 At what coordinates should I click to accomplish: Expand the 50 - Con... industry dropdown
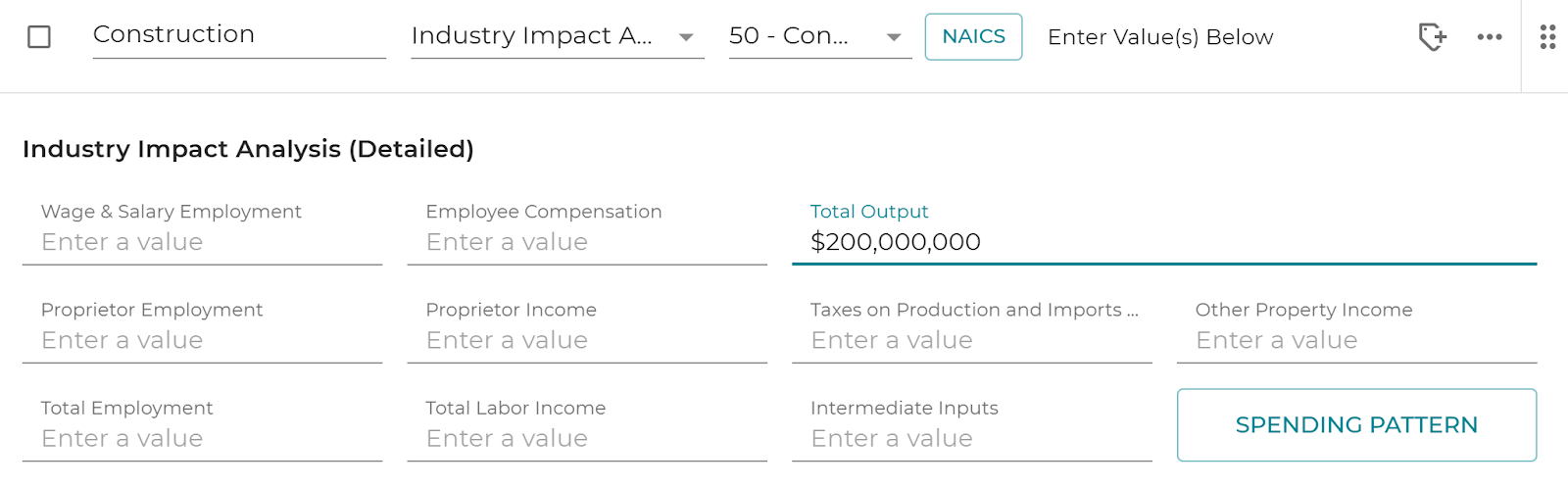pos(819,36)
